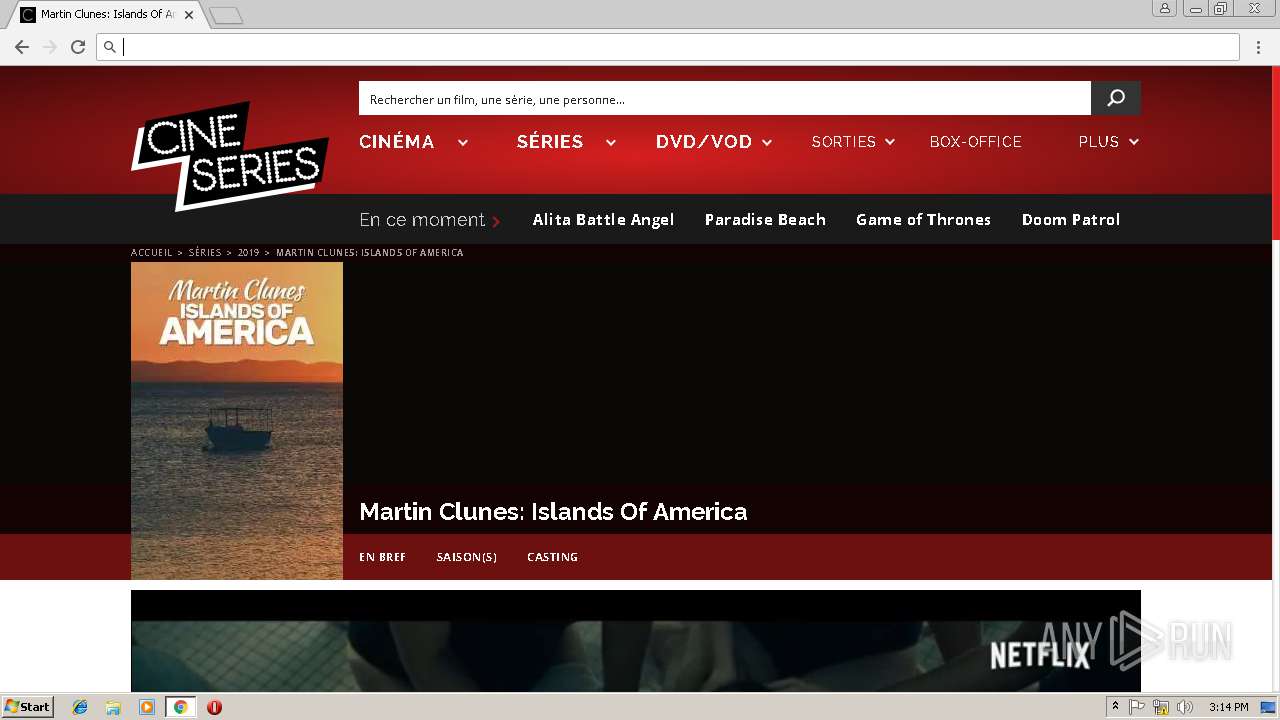Go to BOX-OFFICE page
This screenshot has width=1280, height=720.
click(976, 142)
